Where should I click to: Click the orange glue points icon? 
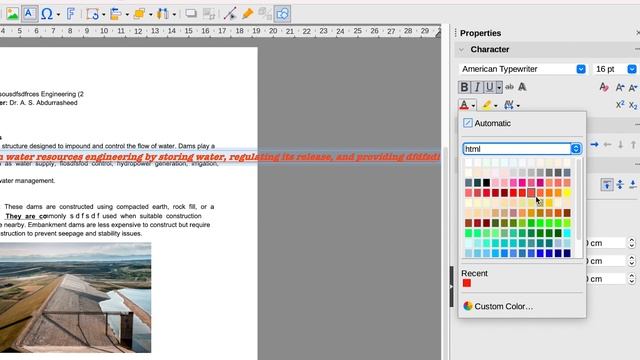click(x=247, y=14)
